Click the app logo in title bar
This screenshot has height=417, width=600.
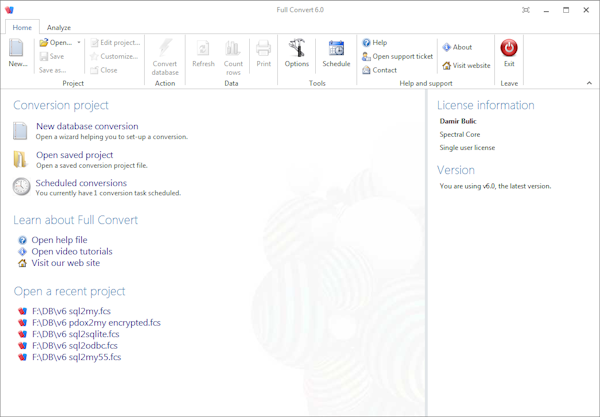10,10
